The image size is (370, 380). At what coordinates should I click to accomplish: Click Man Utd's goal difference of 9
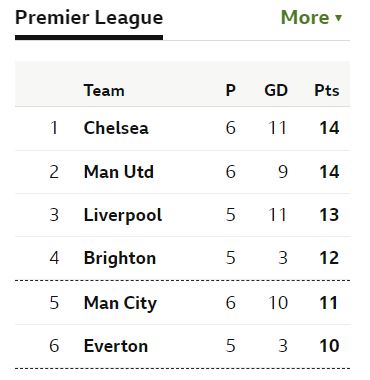point(283,172)
